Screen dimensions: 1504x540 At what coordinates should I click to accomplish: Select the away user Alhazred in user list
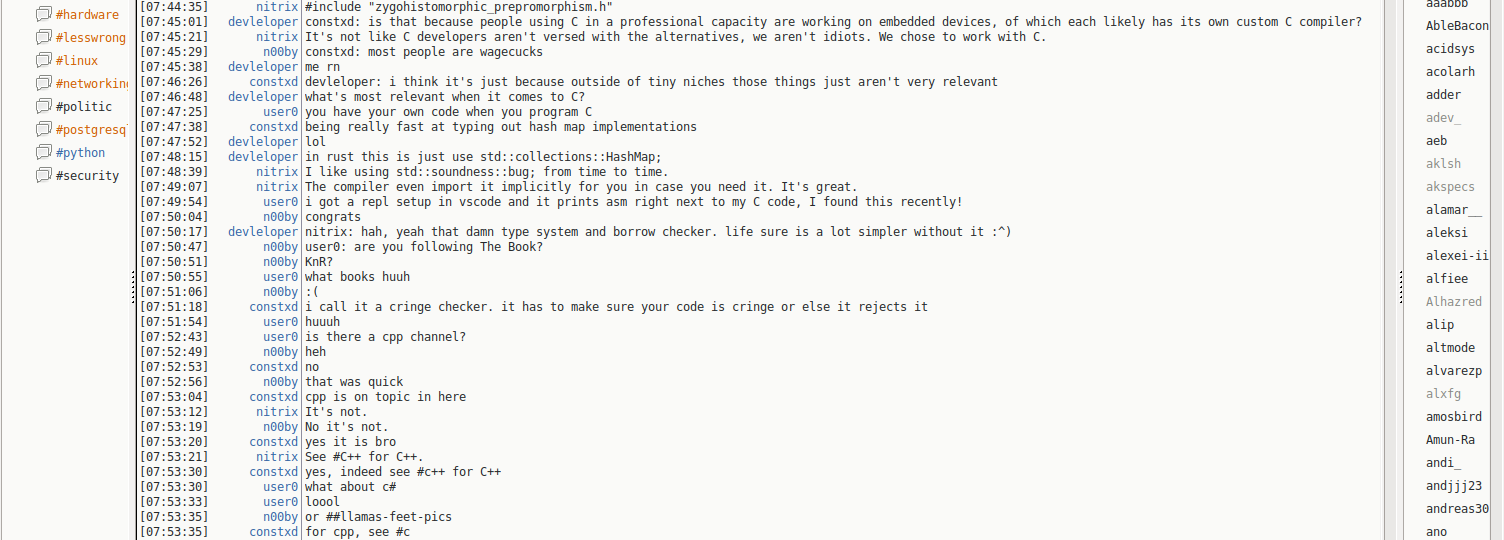(x=1454, y=301)
